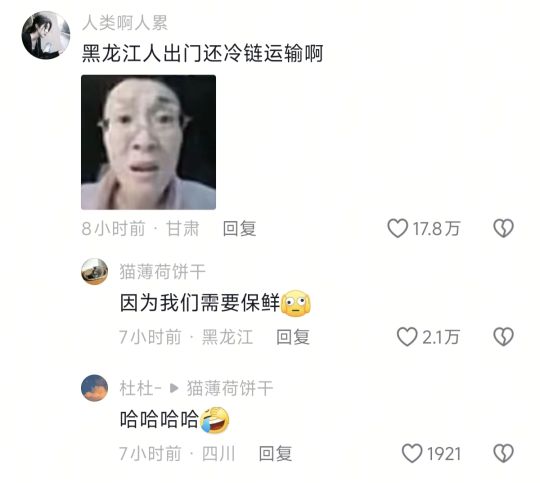The width and height of the screenshot is (540, 483).
Task: Enlarge the blurry face image in comment
Action: (148, 142)
